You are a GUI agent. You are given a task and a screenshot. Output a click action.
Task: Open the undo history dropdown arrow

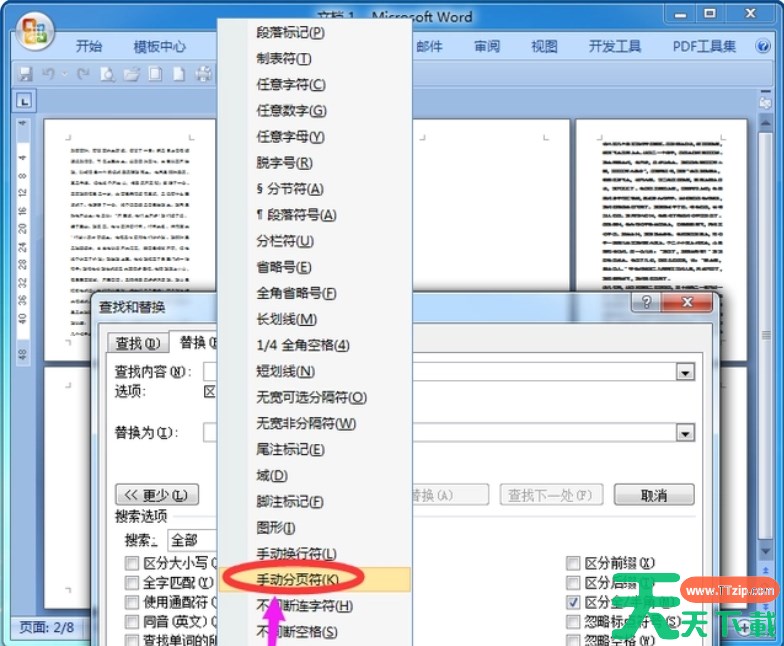[x=64, y=74]
